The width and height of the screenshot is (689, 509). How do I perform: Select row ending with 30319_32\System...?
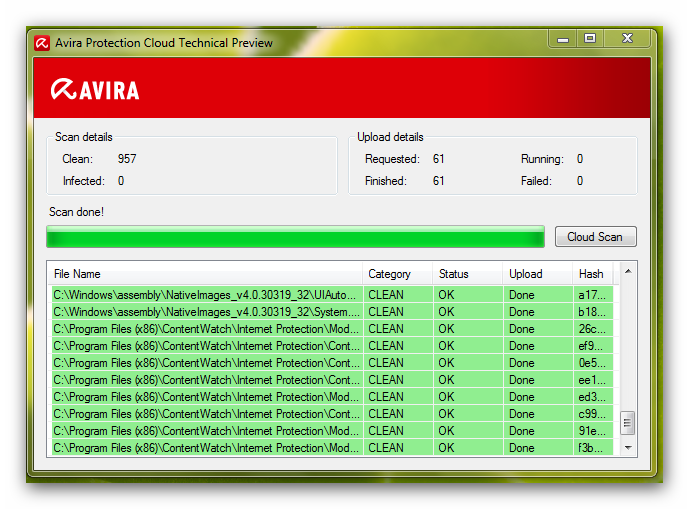coord(332,312)
